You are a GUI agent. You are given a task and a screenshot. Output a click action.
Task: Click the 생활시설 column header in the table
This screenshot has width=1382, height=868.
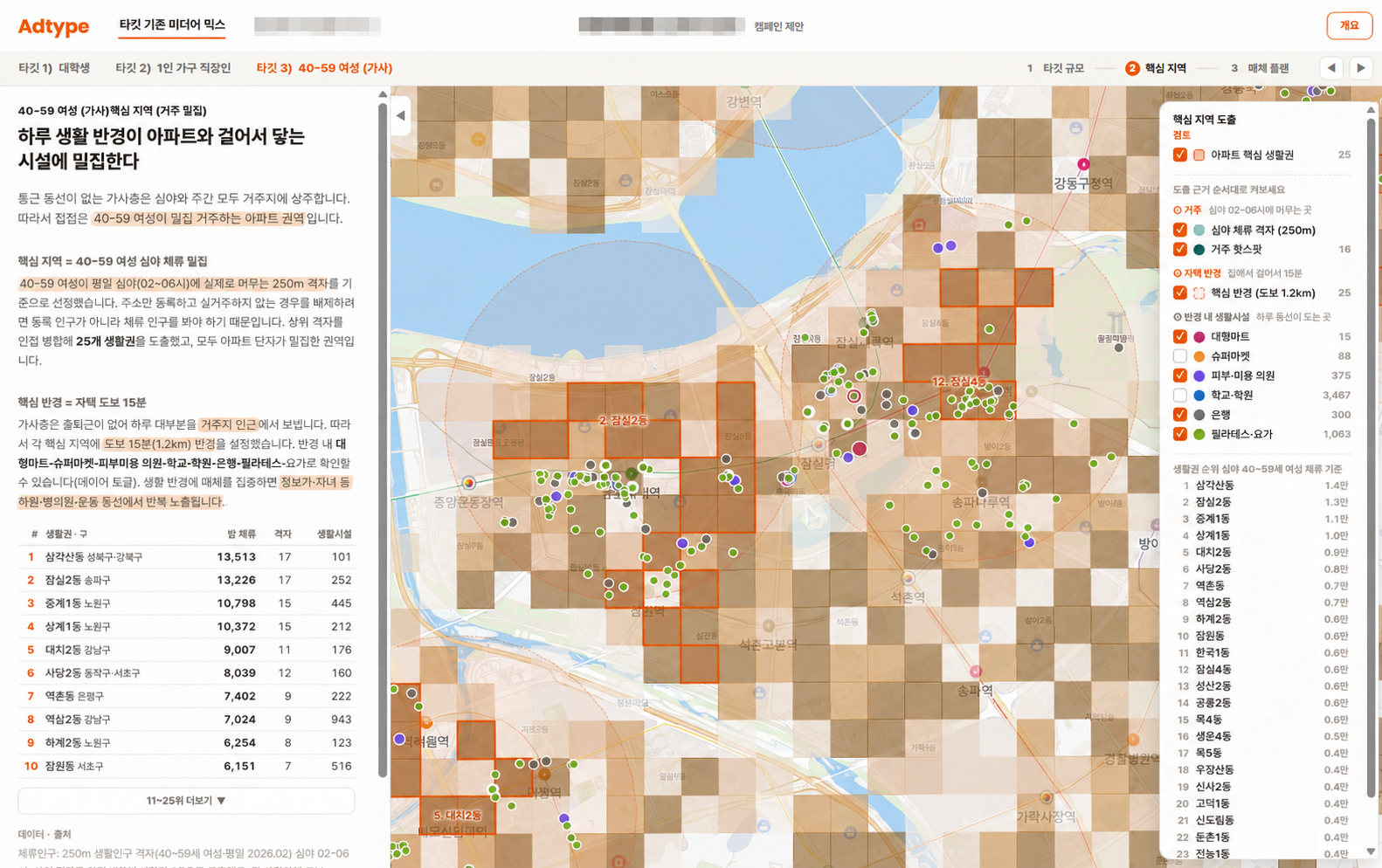pyautogui.click(x=334, y=534)
